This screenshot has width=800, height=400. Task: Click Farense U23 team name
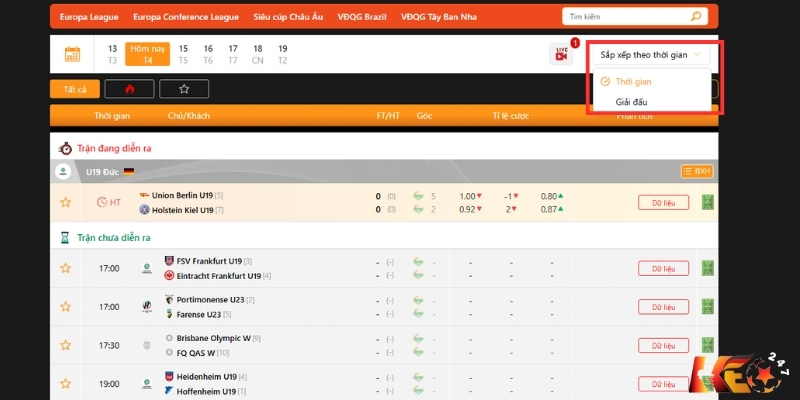(199, 314)
